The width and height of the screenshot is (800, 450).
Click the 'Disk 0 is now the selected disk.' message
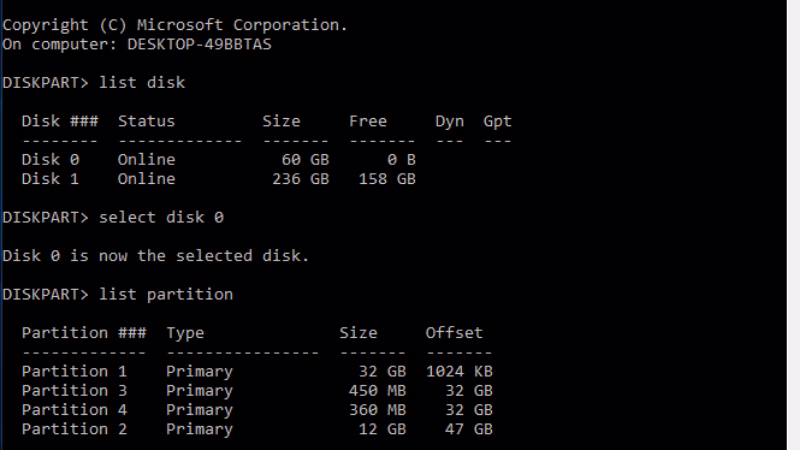point(156,256)
